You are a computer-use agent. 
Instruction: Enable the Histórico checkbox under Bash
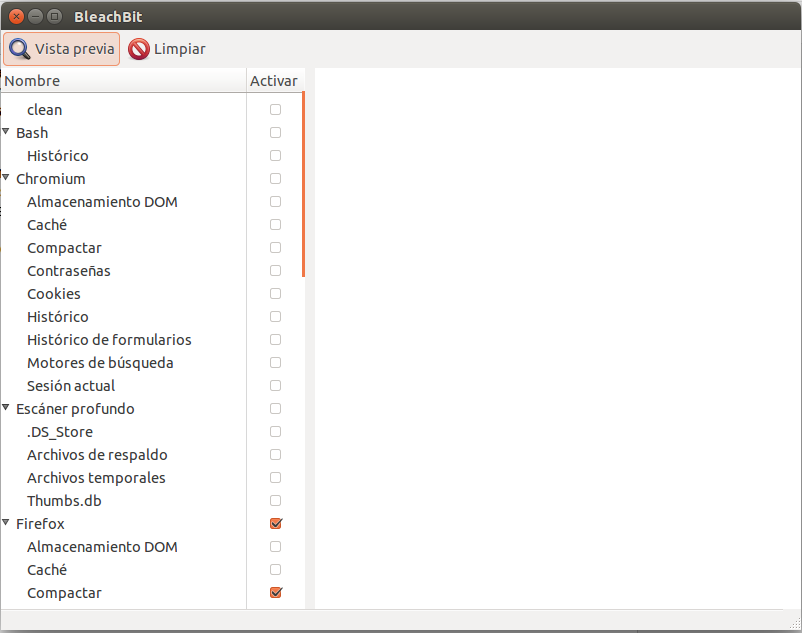click(x=275, y=155)
